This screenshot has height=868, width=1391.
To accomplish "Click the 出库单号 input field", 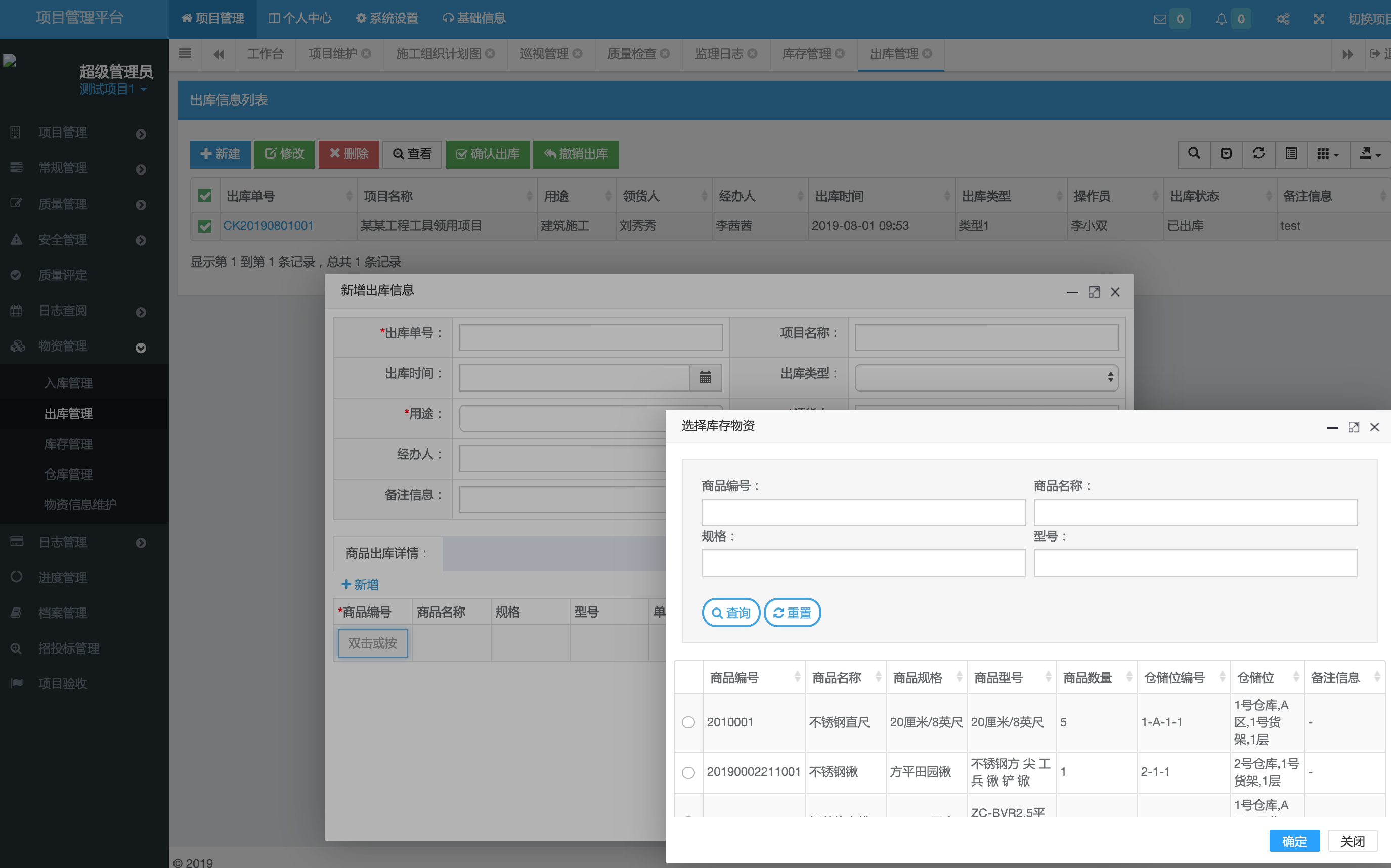I will (x=591, y=337).
